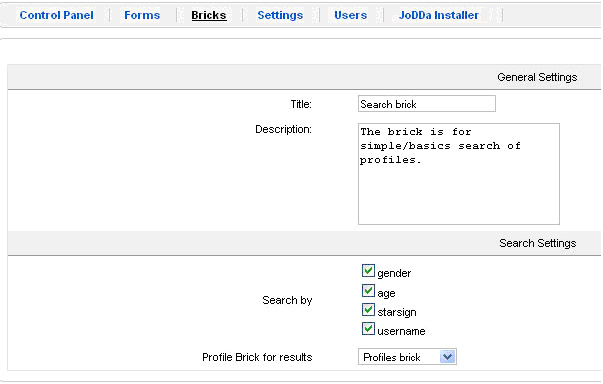Expand the Profile Brick for results dropdown
Viewport: 603px width, 384px height.
pos(407,357)
